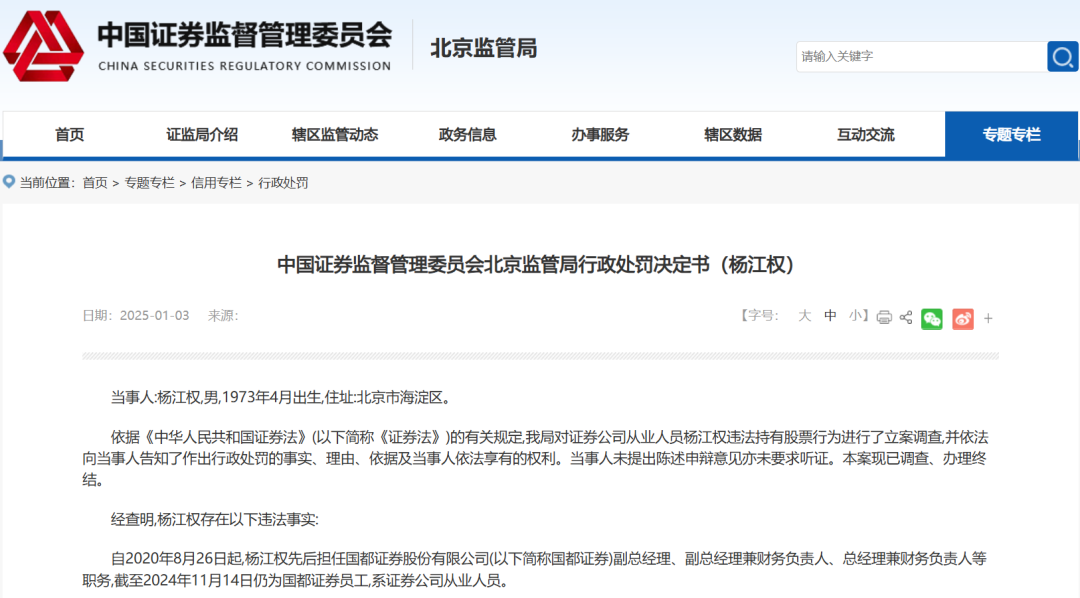Go to 信用专栏 in breadcrumb
The image size is (1080, 598).
coord(216,183)
